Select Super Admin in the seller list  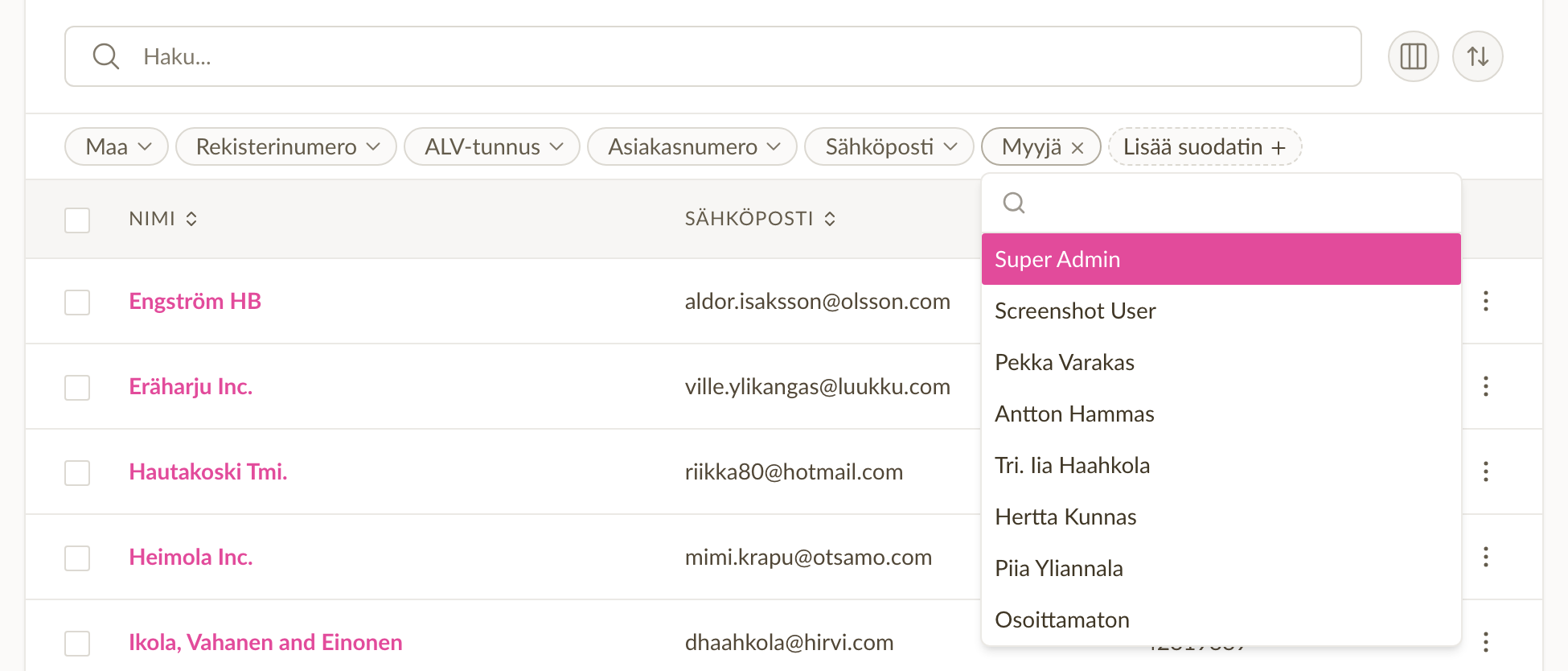(1221, 259)
